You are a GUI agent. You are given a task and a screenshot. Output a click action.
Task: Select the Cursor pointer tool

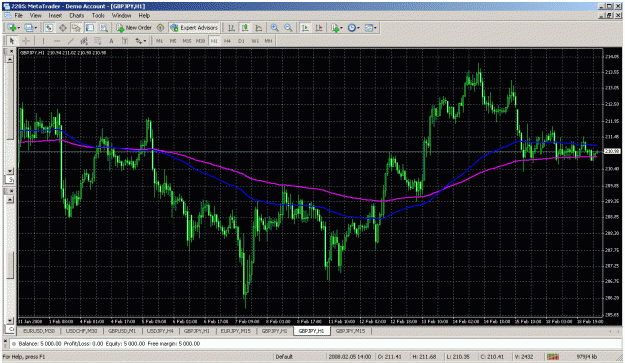tap(12, 41)
